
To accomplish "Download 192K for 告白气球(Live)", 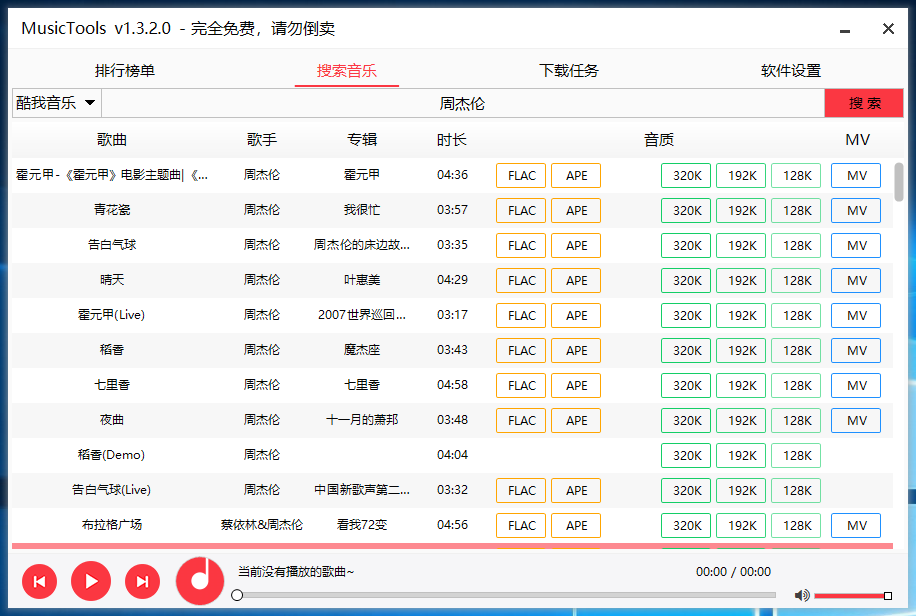I will [x=741, y=491].
